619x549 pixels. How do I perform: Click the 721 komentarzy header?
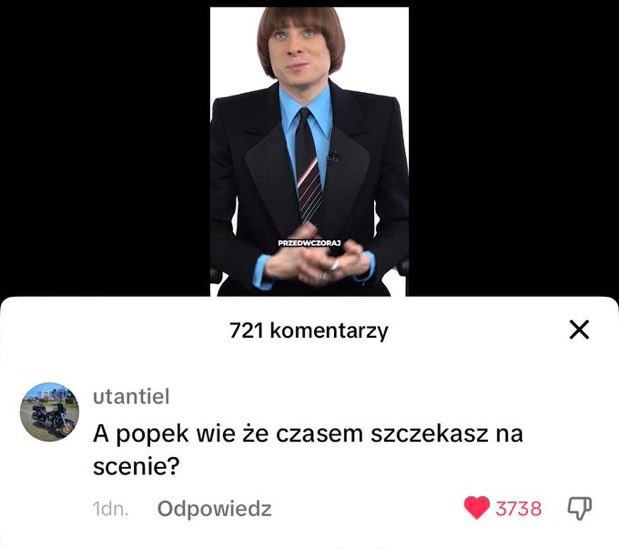pos(309,331)
